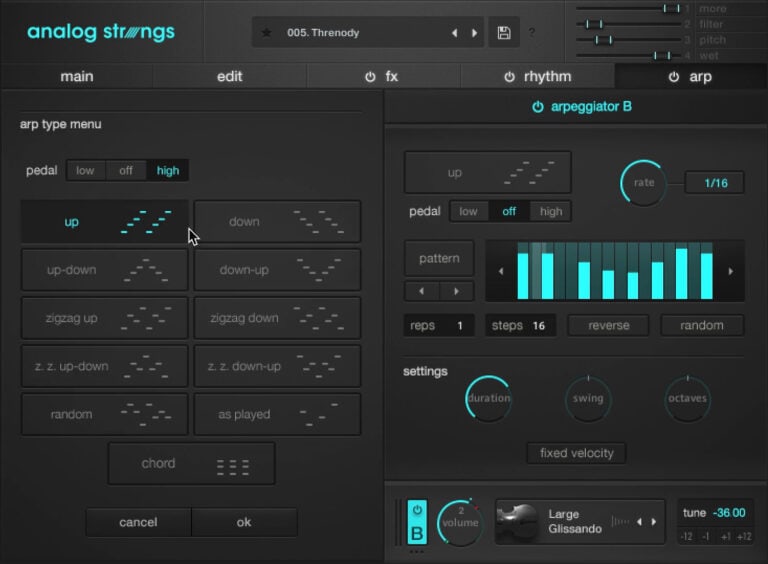Screen dimensions: 768x564
Task: Cancel the arp type menu
Action: (x=138, y=522)
